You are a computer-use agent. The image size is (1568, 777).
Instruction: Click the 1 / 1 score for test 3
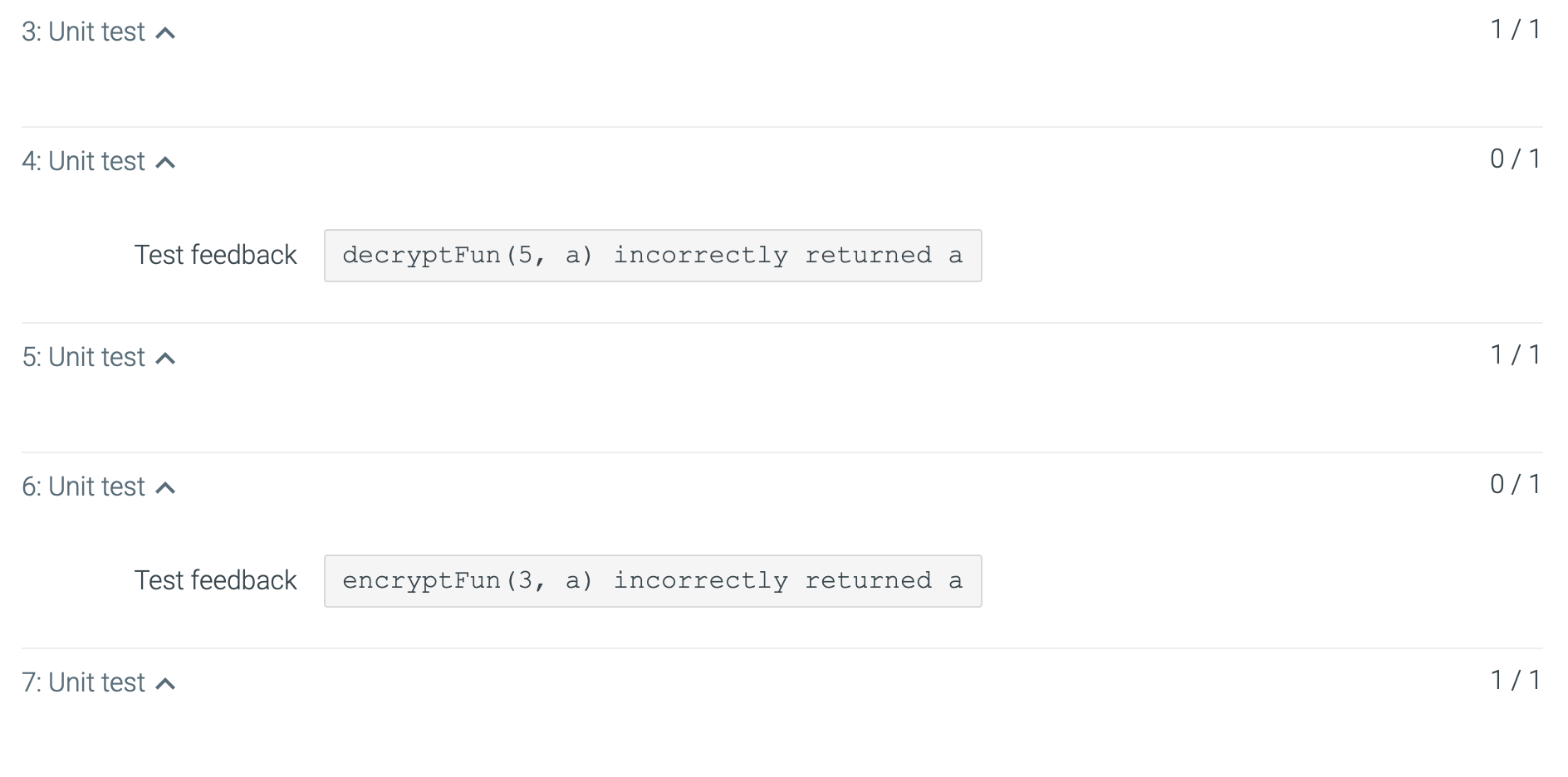click(1515, 28)
